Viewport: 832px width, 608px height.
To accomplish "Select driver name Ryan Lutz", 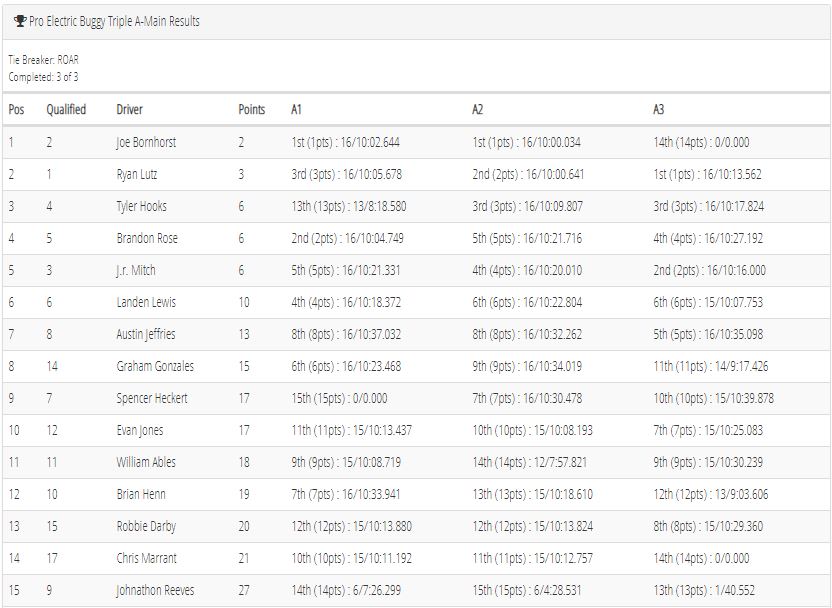I will pos(136,174).
